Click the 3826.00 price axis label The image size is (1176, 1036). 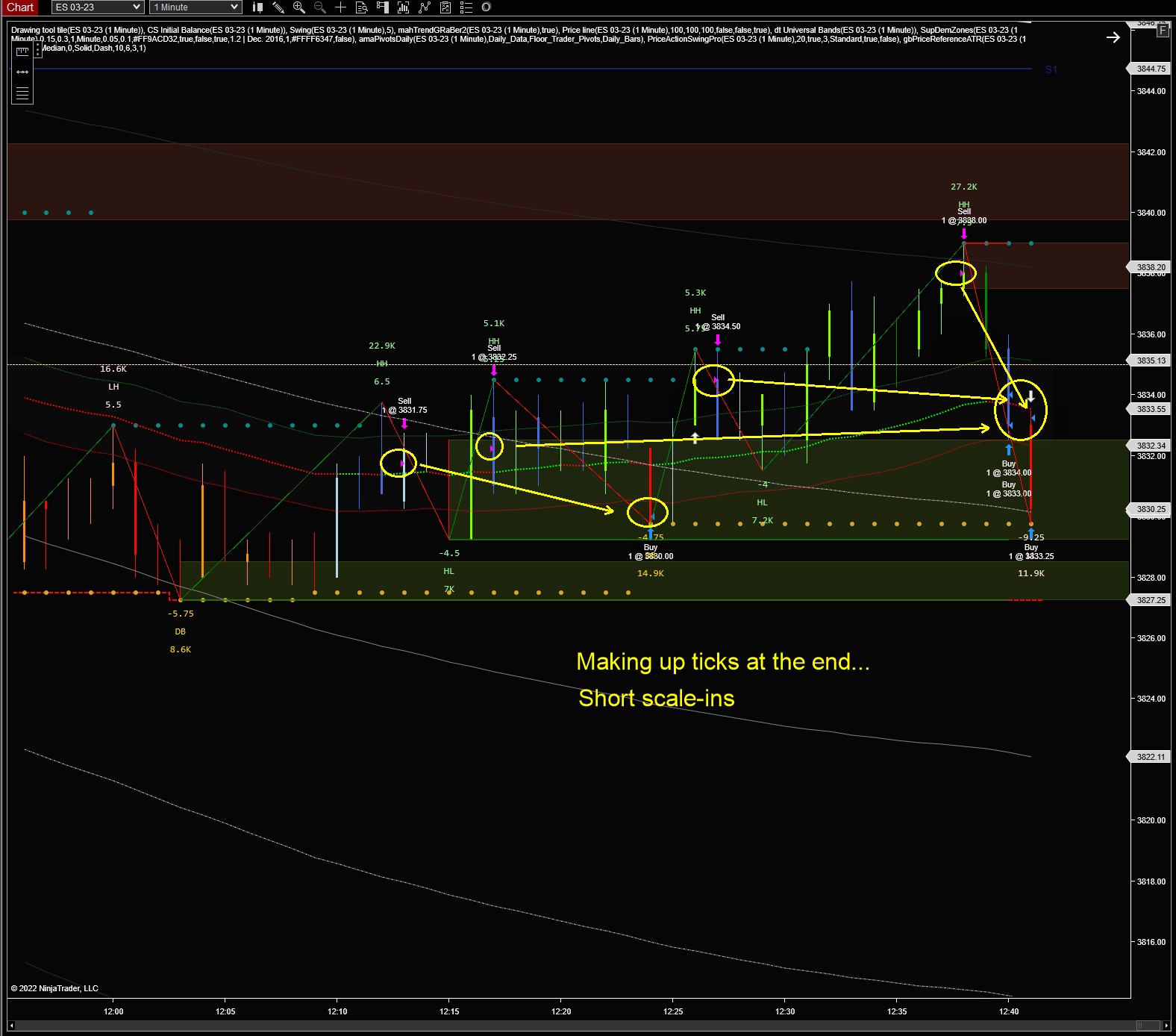[1151, 638]
